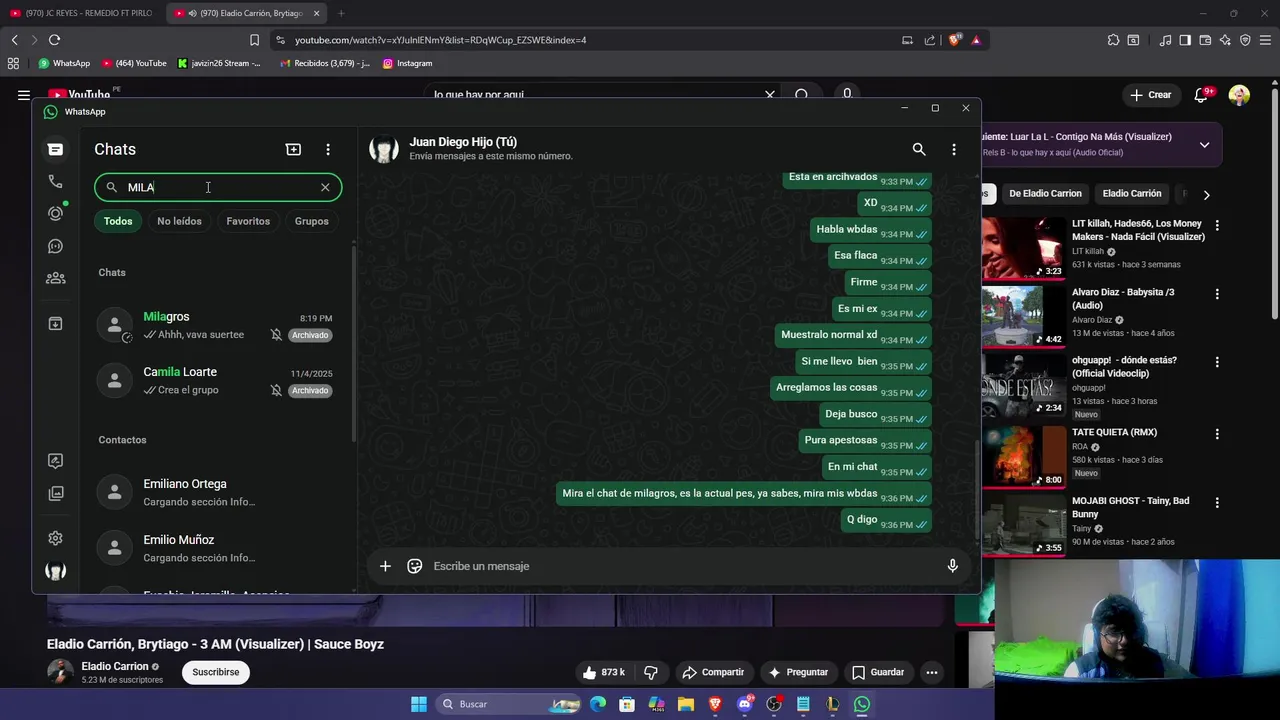Open your WhatsApp profile avatar in sidebar
1280x720 pixels.
point(55,571)
